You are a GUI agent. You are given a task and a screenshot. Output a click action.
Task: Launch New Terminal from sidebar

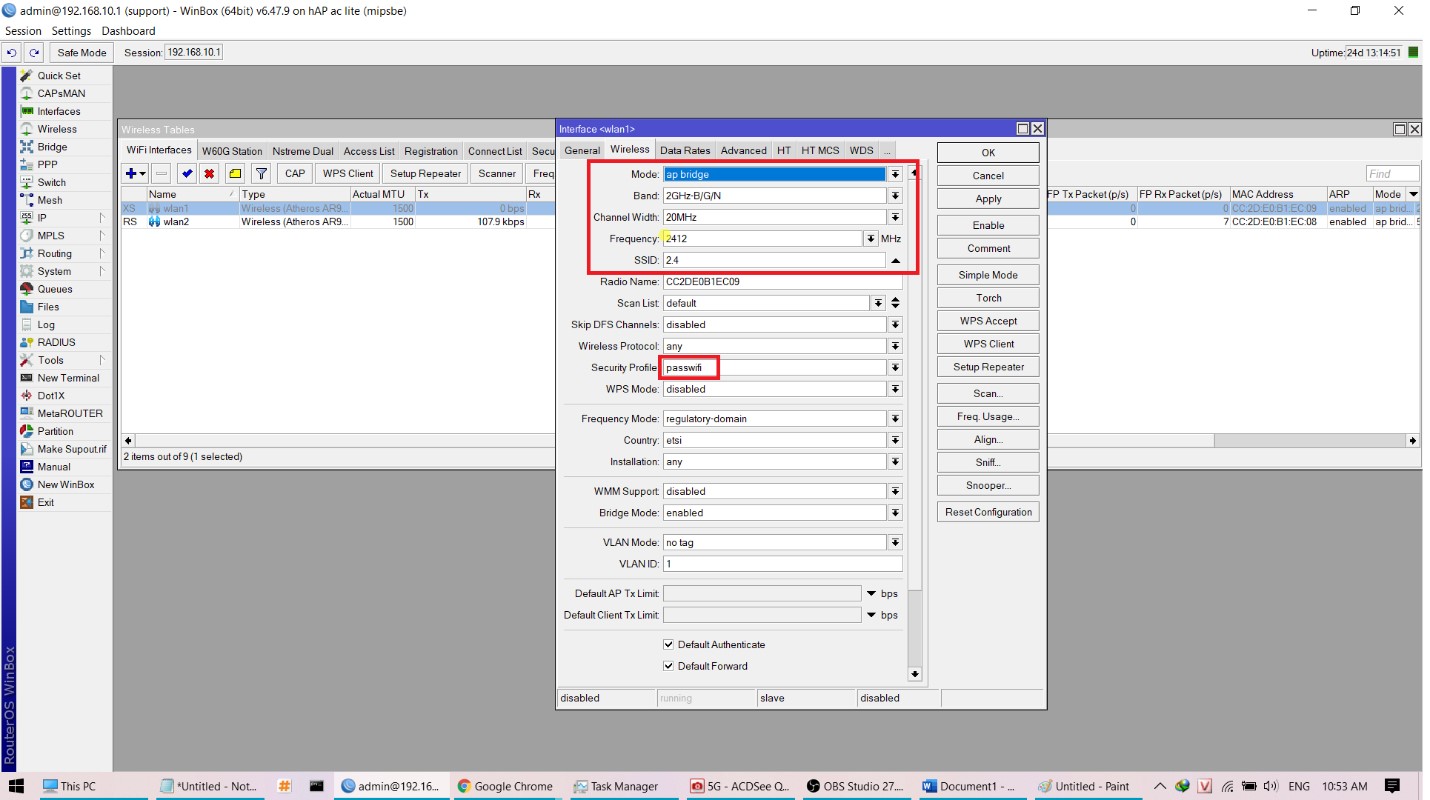pos(68,378)
